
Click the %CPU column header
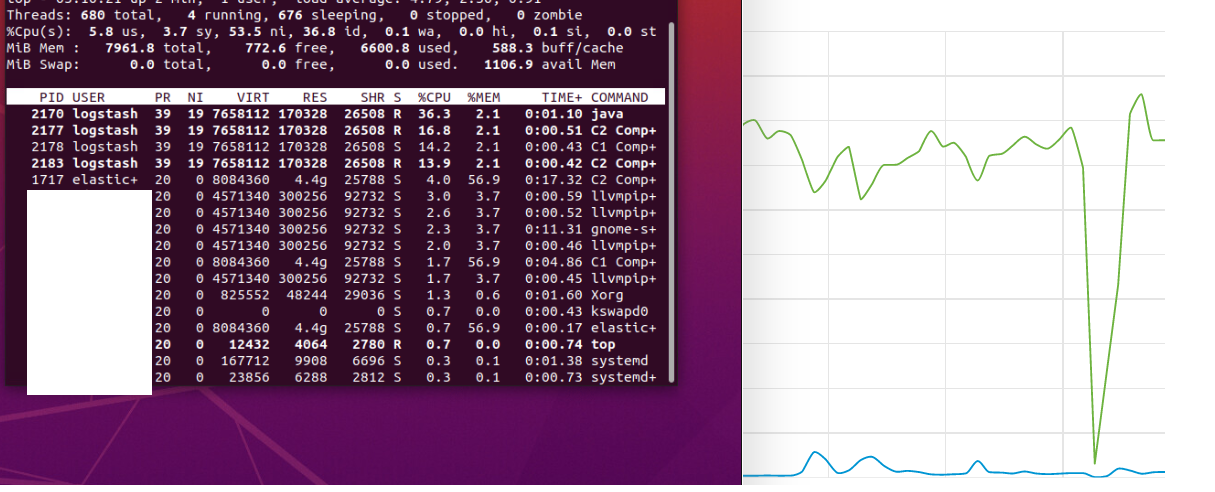[433, 97]
